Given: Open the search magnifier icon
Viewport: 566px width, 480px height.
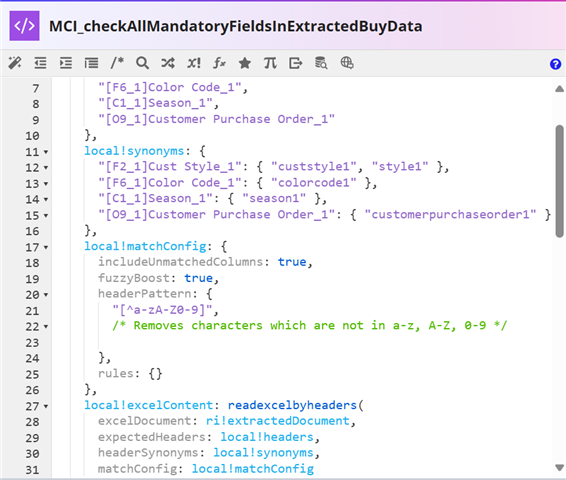Looking at the screenshot, I should click(142, 63).
